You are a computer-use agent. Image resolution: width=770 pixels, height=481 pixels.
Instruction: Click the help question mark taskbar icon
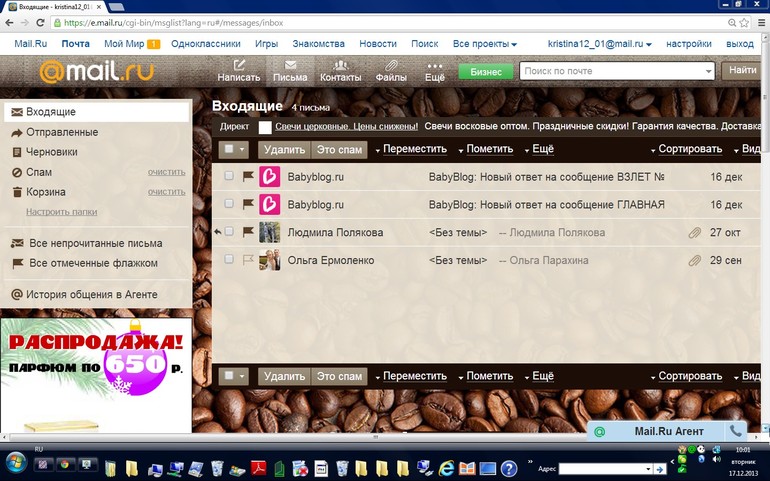point(509,468)
